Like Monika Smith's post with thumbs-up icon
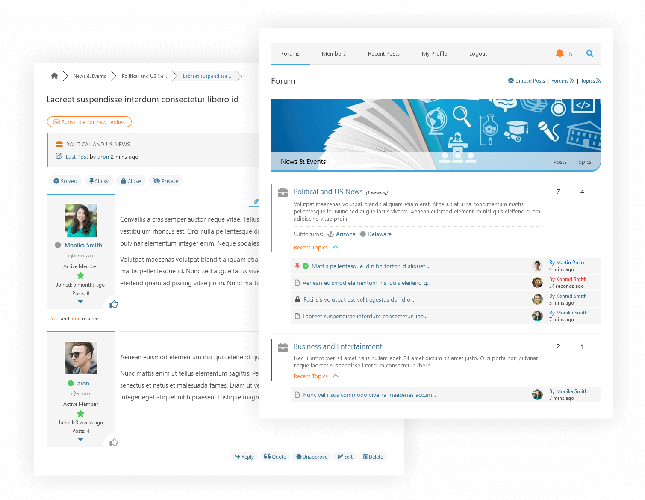This screenshot has width=645, height=500. pyautogui.click(x=114, y=304)
